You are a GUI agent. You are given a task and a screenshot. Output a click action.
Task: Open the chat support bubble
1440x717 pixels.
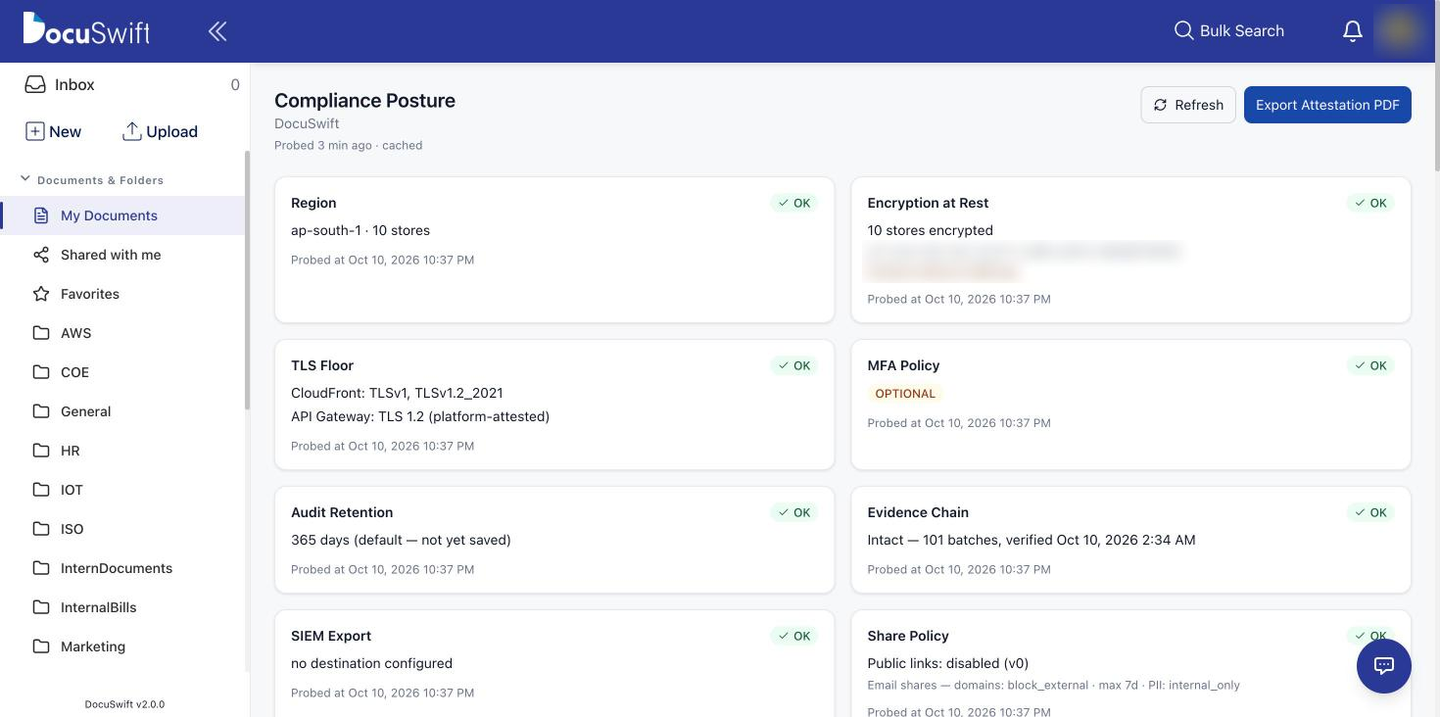[1384, 666]
